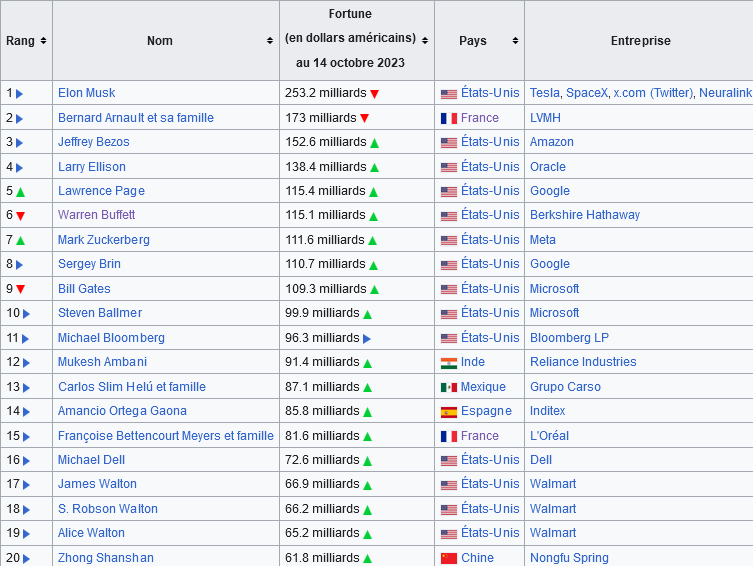The width and height of the screenshot is (753, 566).
Task: Click green up arrow beside 152.6 milliards
Action: (375, 143)
